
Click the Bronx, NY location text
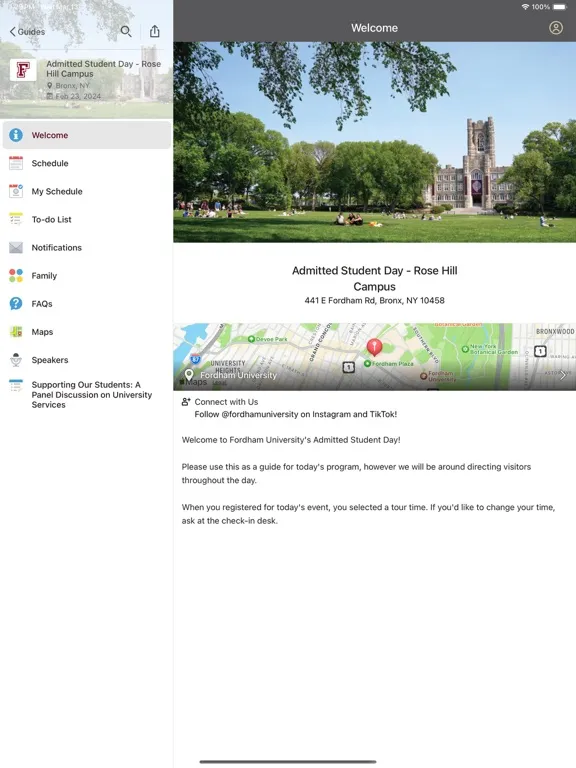72,85
